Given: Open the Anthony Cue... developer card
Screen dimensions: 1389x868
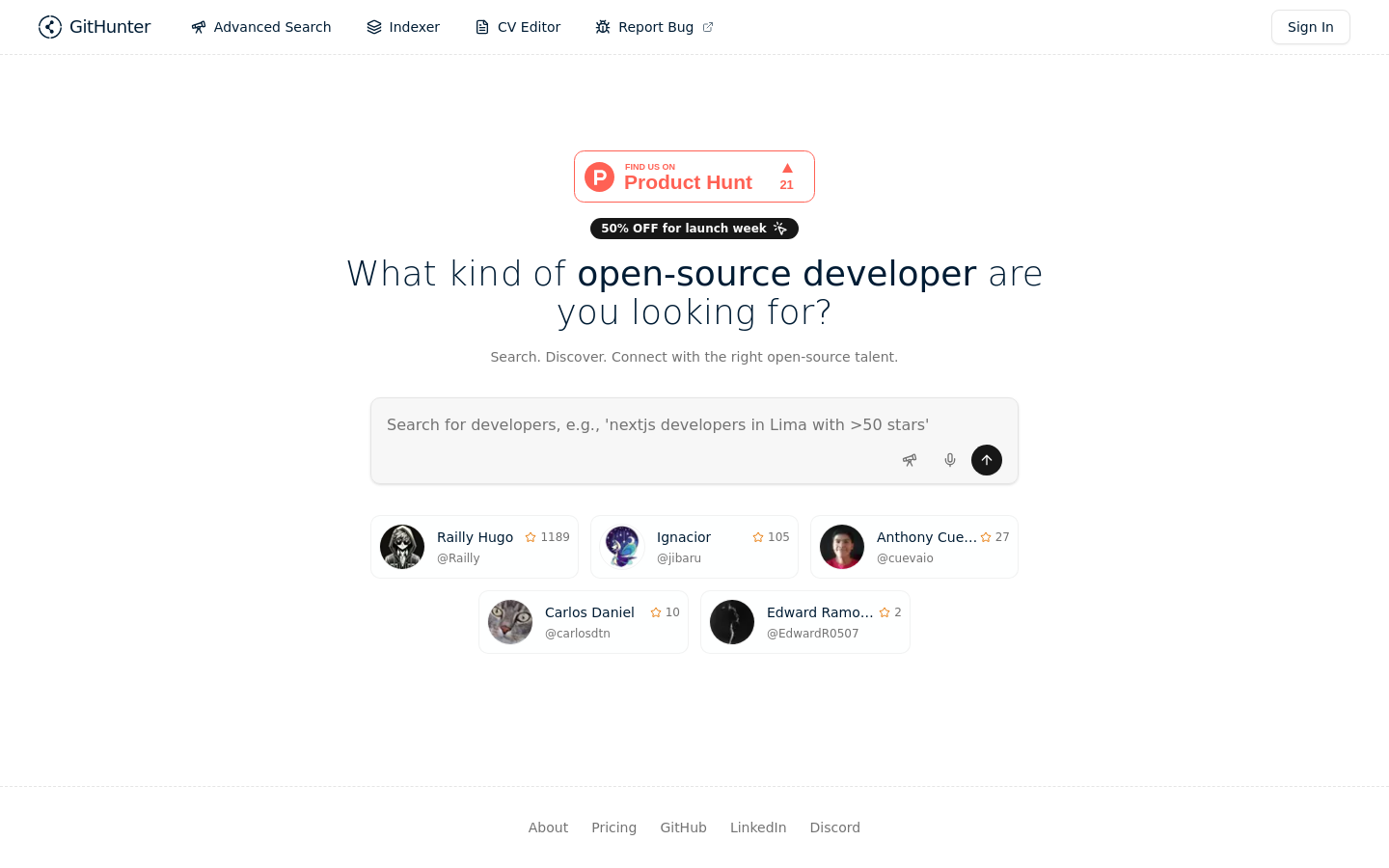Looking at the screenshot, I should tap(914, 547).
